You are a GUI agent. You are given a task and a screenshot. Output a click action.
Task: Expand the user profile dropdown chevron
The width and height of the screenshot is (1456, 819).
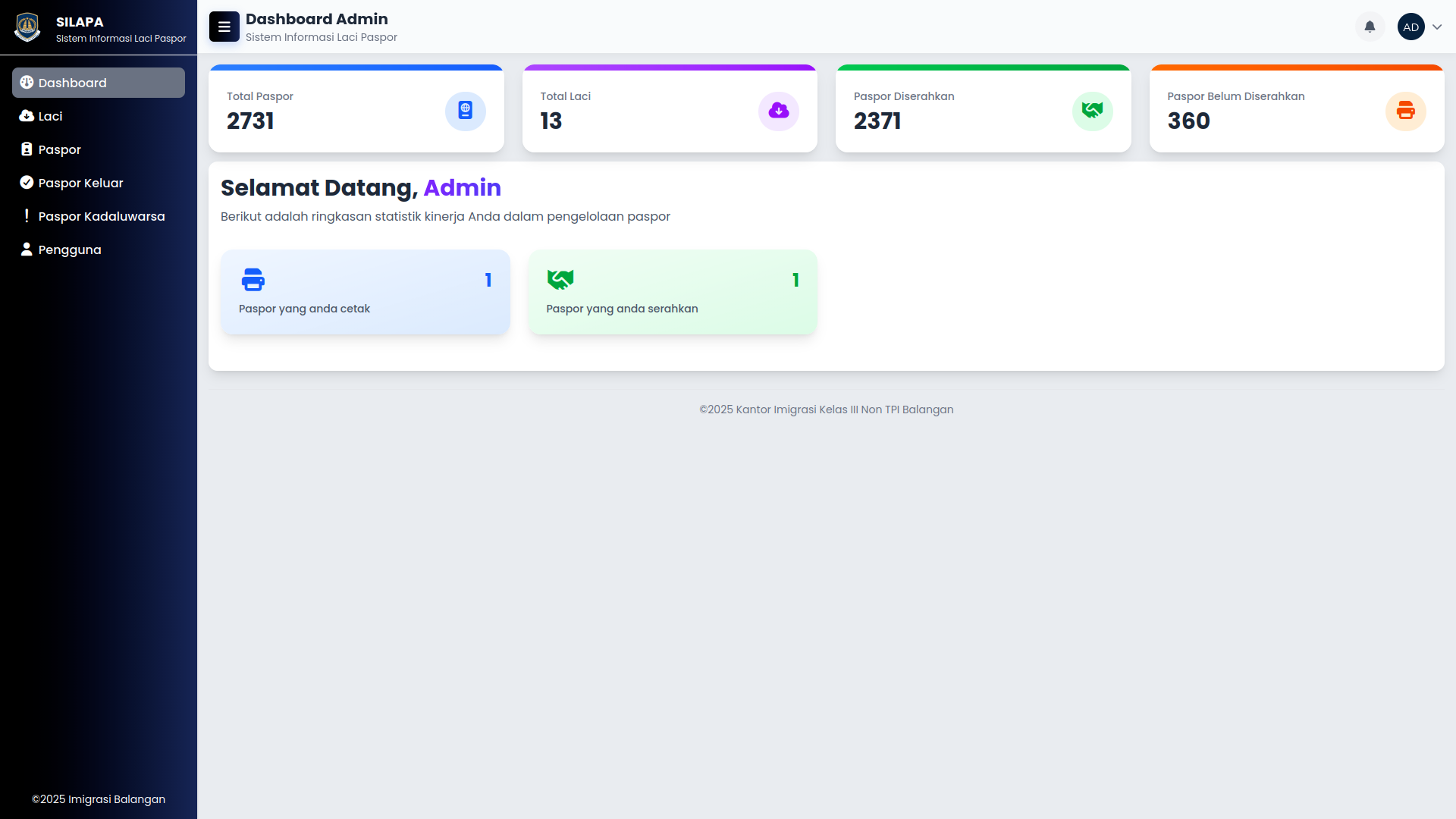pos(1437,27)
